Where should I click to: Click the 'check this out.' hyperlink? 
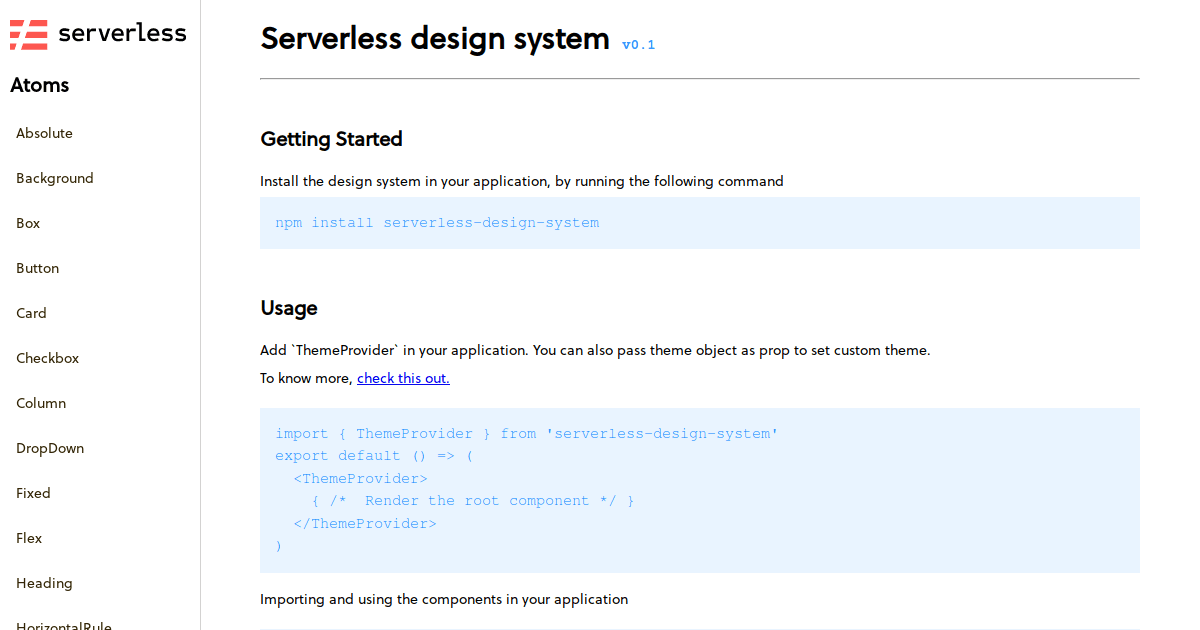403,378
